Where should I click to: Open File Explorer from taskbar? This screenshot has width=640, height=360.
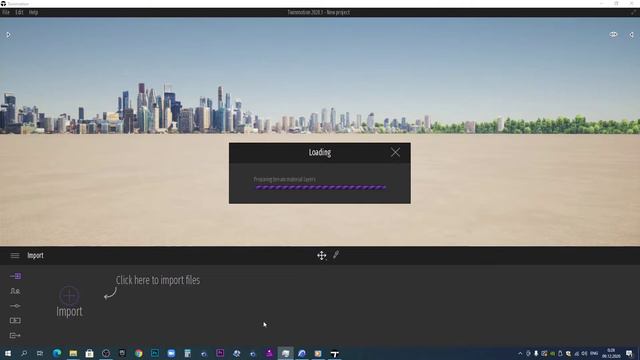[x=73, y=353]
